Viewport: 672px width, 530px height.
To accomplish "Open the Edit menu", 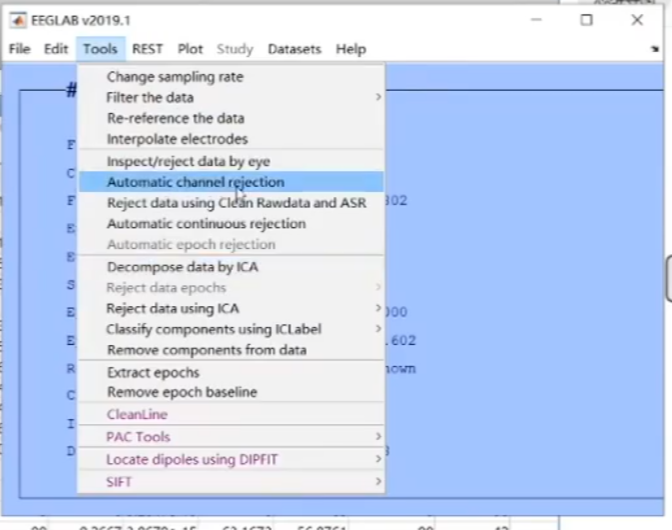I will (56, 49).
